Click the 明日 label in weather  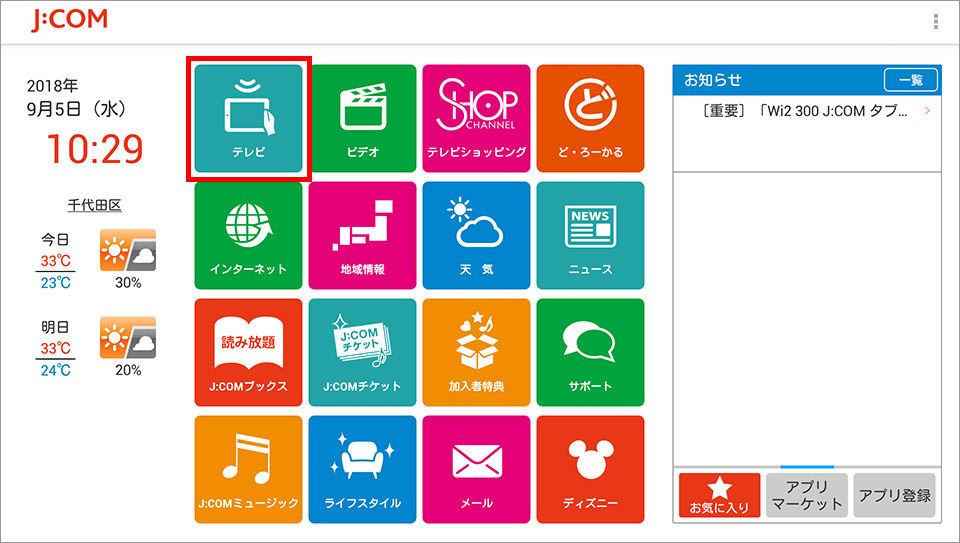(55, 327)
